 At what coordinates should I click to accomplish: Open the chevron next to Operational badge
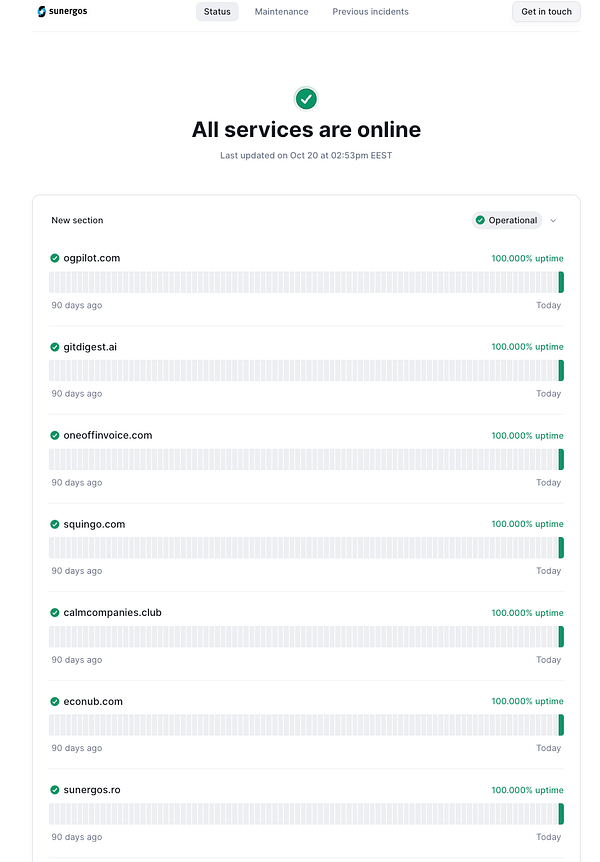552,220
